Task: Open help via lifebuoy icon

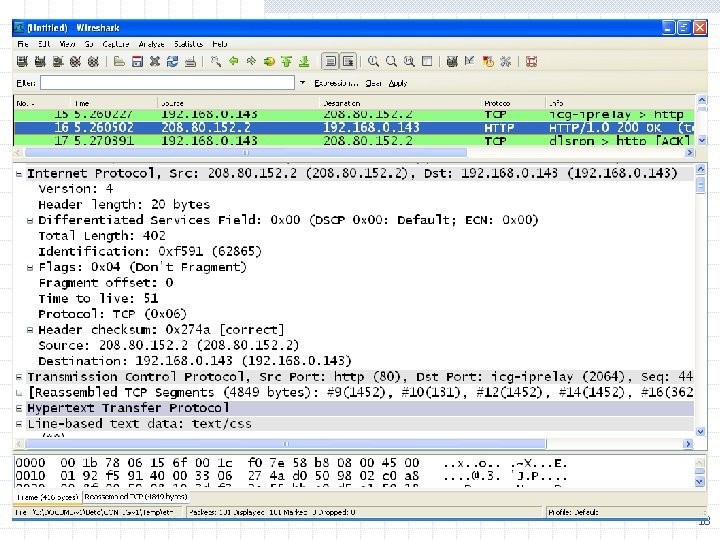Action: pos(532,61)
